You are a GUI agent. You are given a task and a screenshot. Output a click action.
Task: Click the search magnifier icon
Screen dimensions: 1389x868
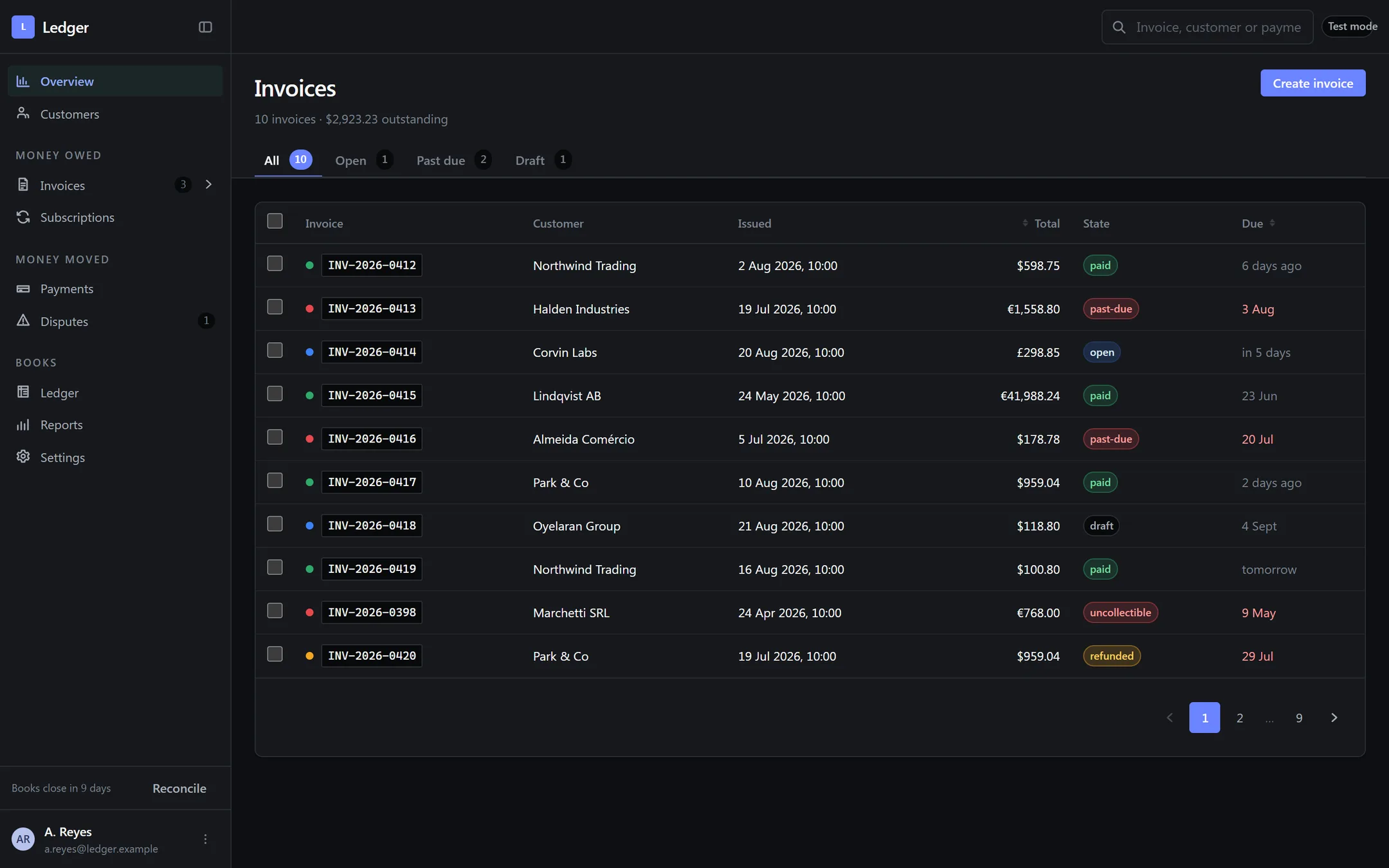[1119, 27]
